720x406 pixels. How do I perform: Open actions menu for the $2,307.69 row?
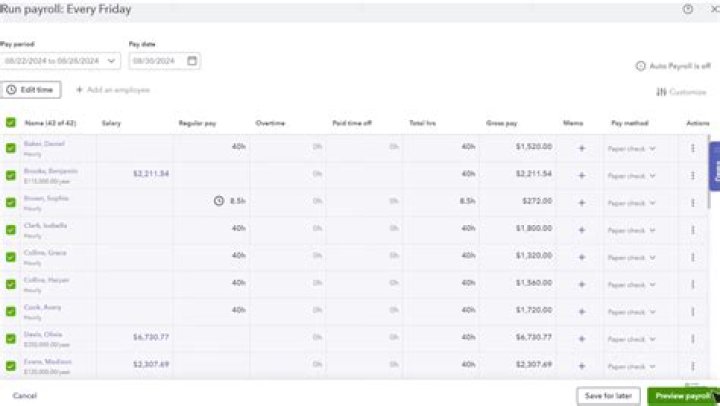pyautogui.click(x=693, y=366)
